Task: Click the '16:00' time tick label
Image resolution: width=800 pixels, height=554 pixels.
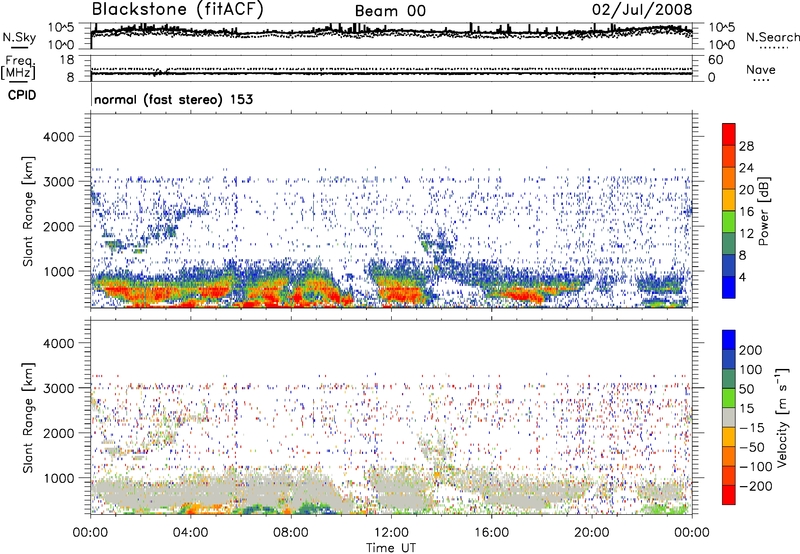Action: [x=491, y=533]
